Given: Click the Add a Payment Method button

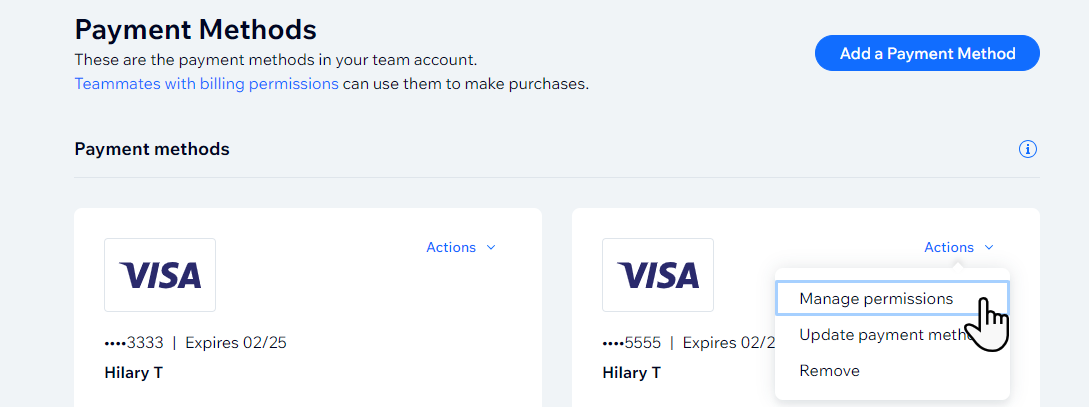Looking at the screenshot, I should coord(927,53).
